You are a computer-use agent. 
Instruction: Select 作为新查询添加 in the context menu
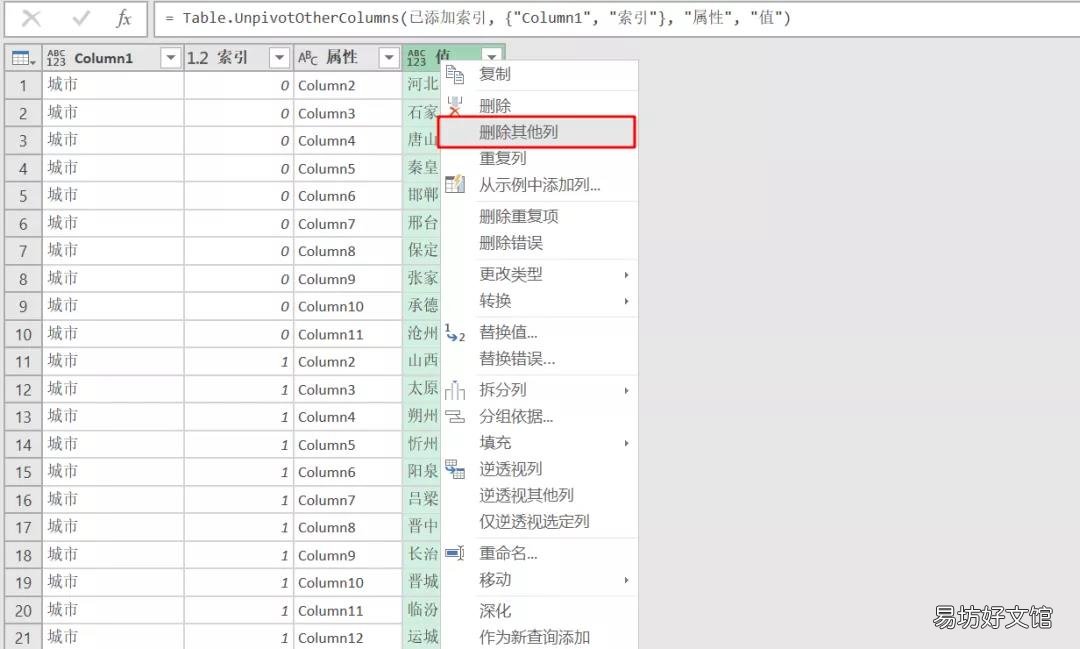tap(534, 637)
